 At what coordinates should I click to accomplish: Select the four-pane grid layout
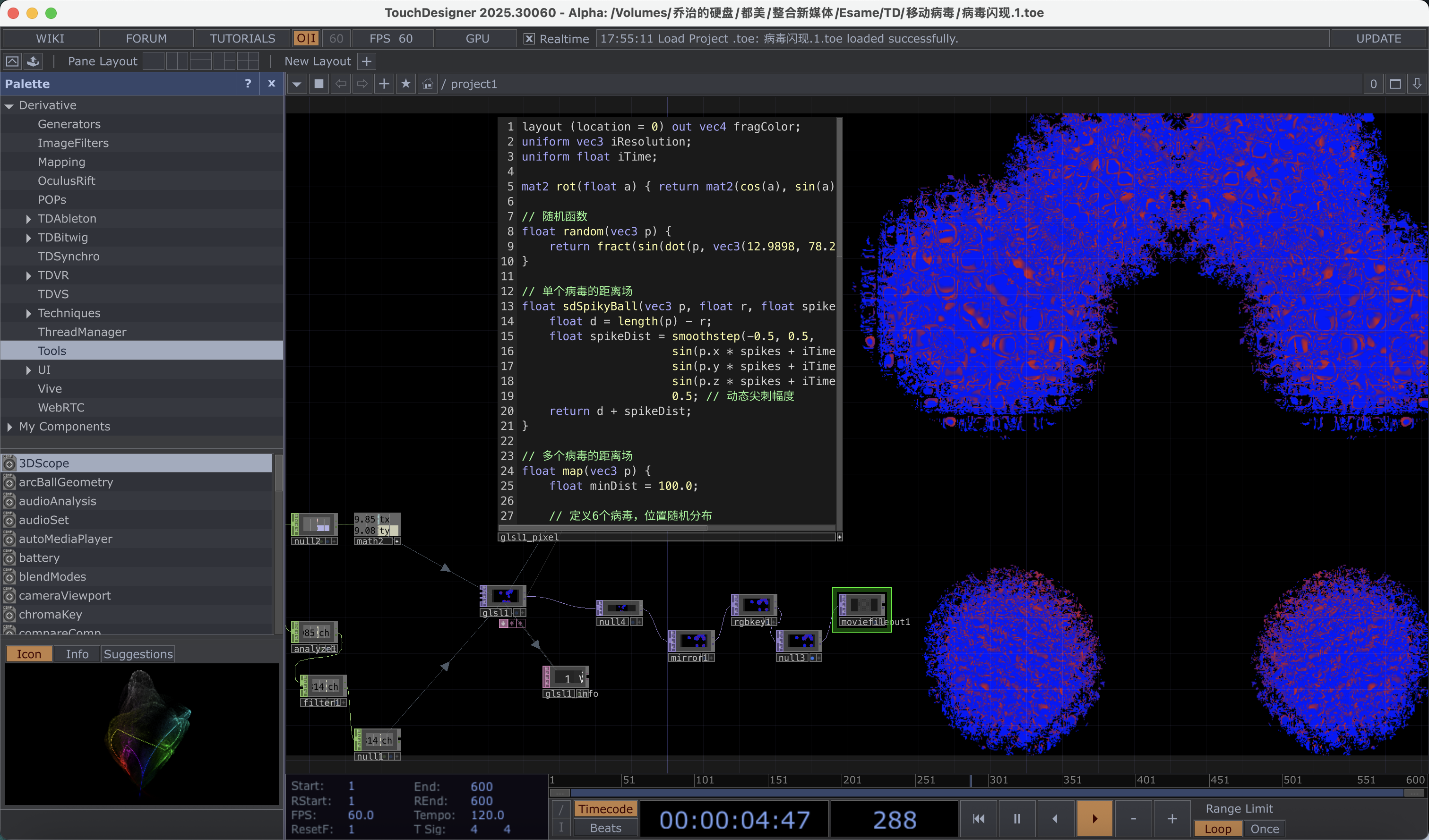click(x=248, y=61)
